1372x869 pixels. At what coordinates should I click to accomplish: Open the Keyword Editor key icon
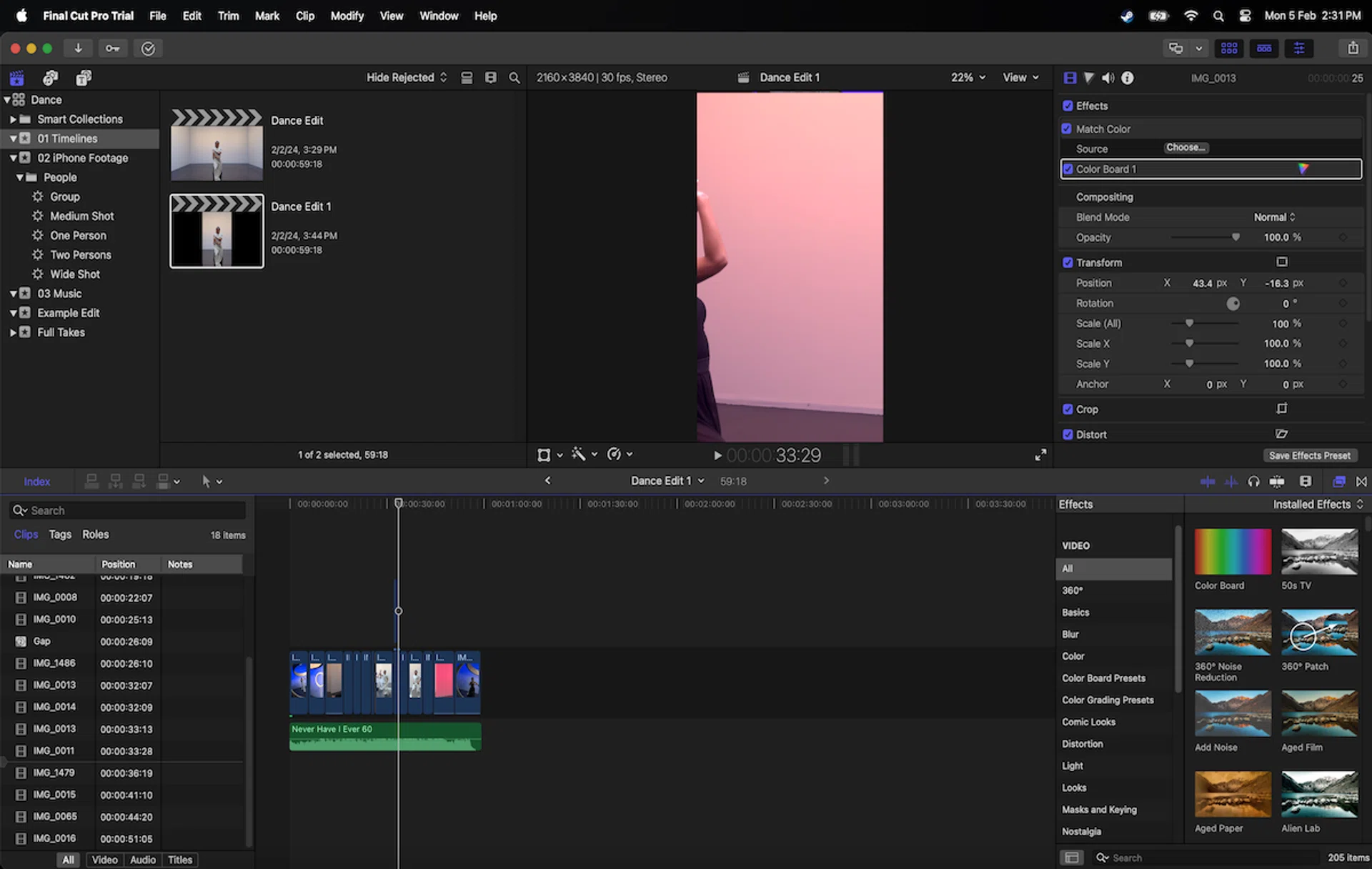tap(112, 48)
